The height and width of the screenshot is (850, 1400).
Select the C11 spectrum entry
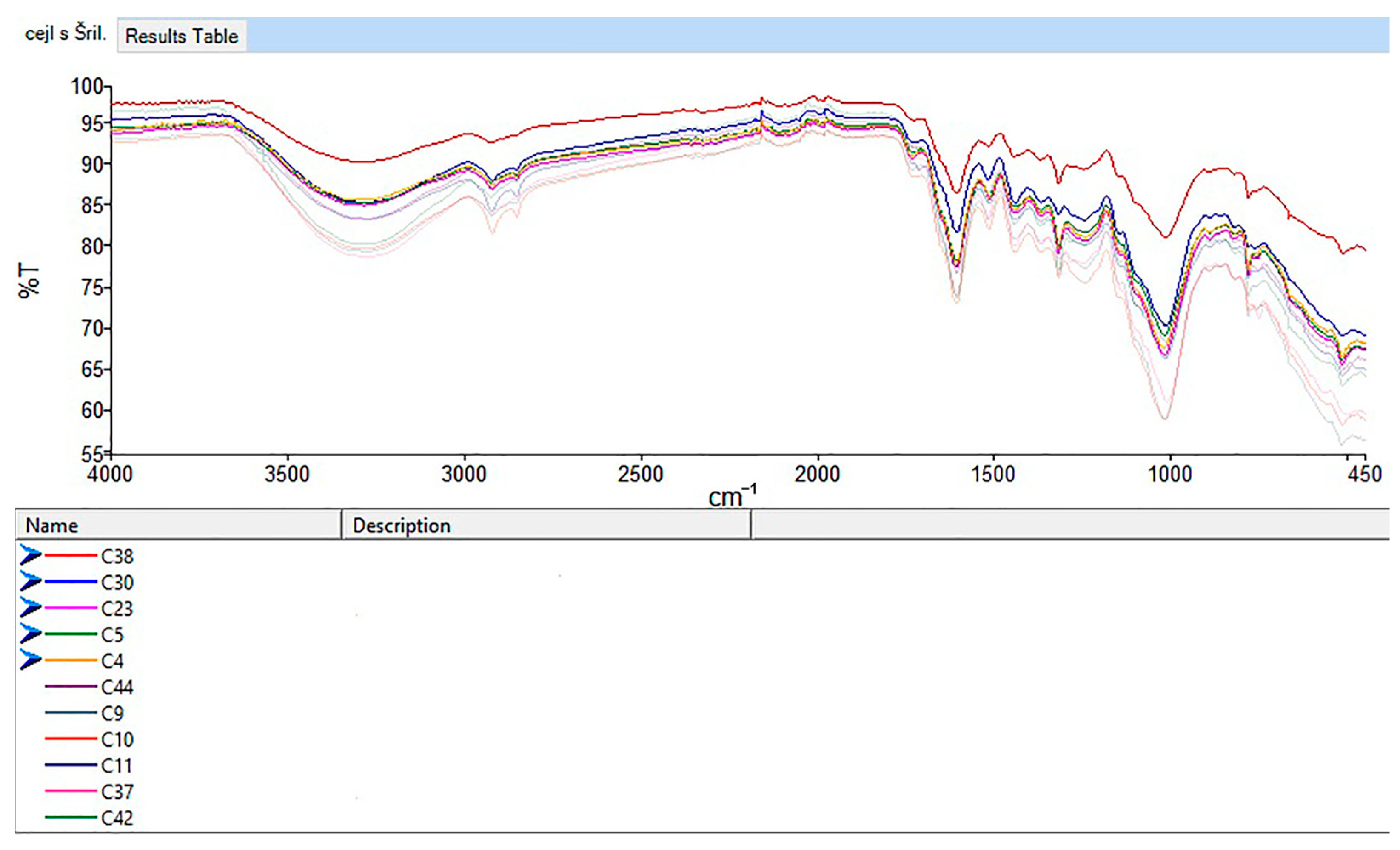(117, 765)
